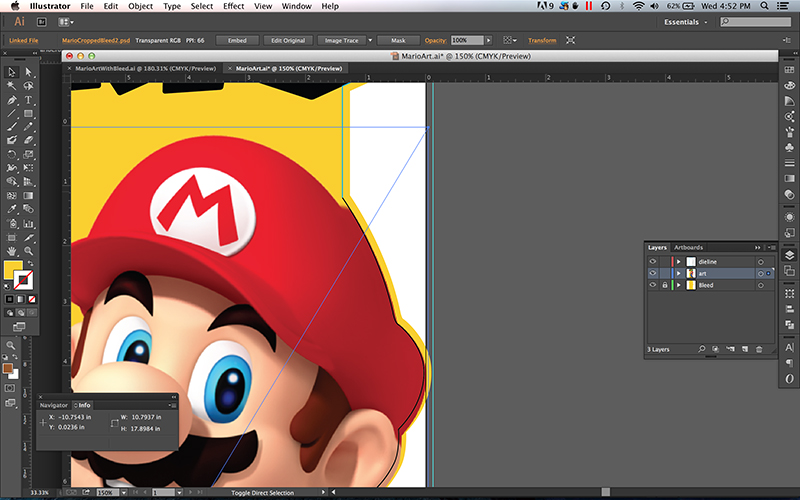Screen dimensions: 800x500
Task: Select the Eraser tool
Action: tap(29, 140)
